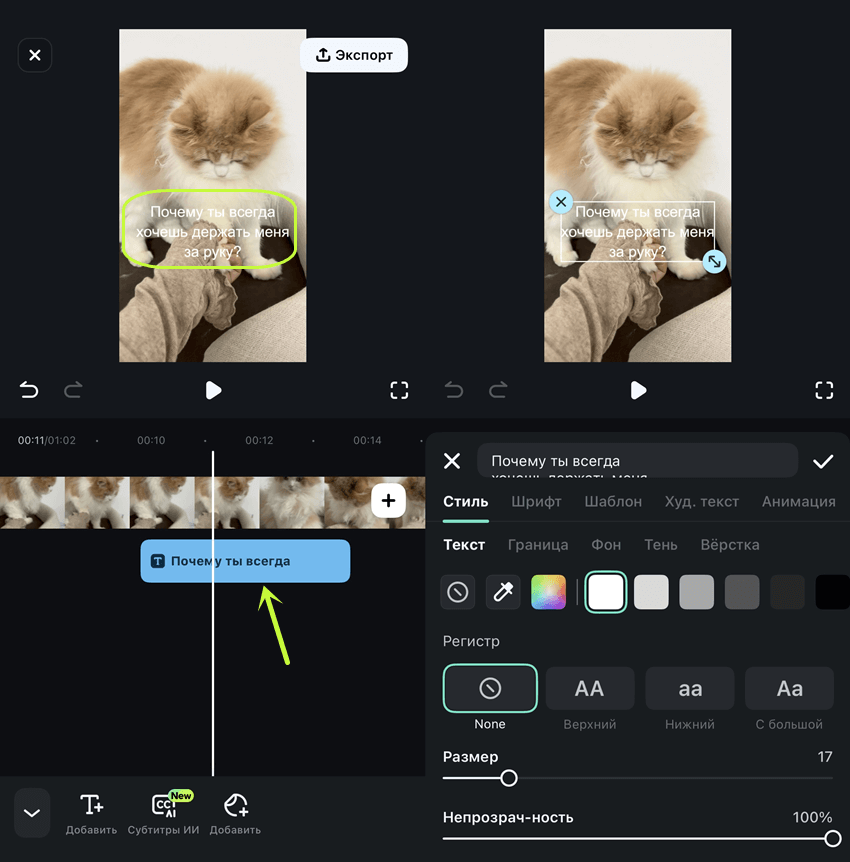Click the eyedropper color picker icon
This screenshot has width=850, height=862.
[x=503, y=592]
